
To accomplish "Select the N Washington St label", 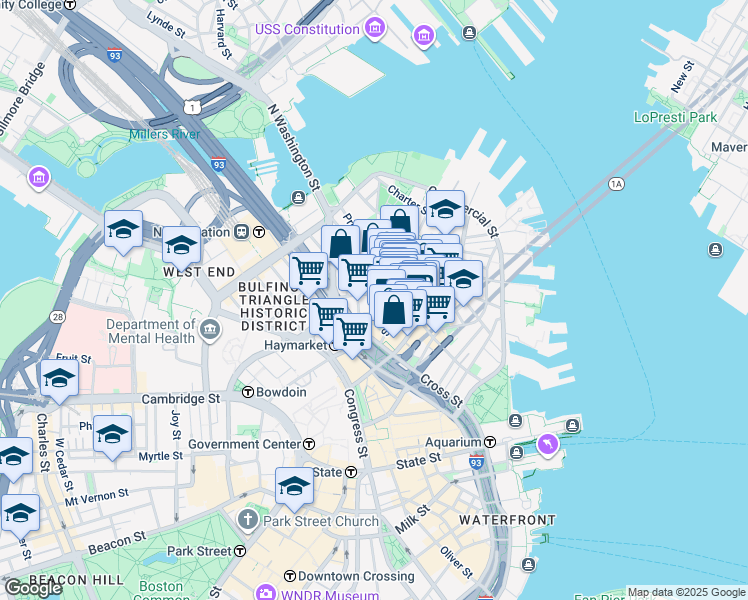I will 294,148.
